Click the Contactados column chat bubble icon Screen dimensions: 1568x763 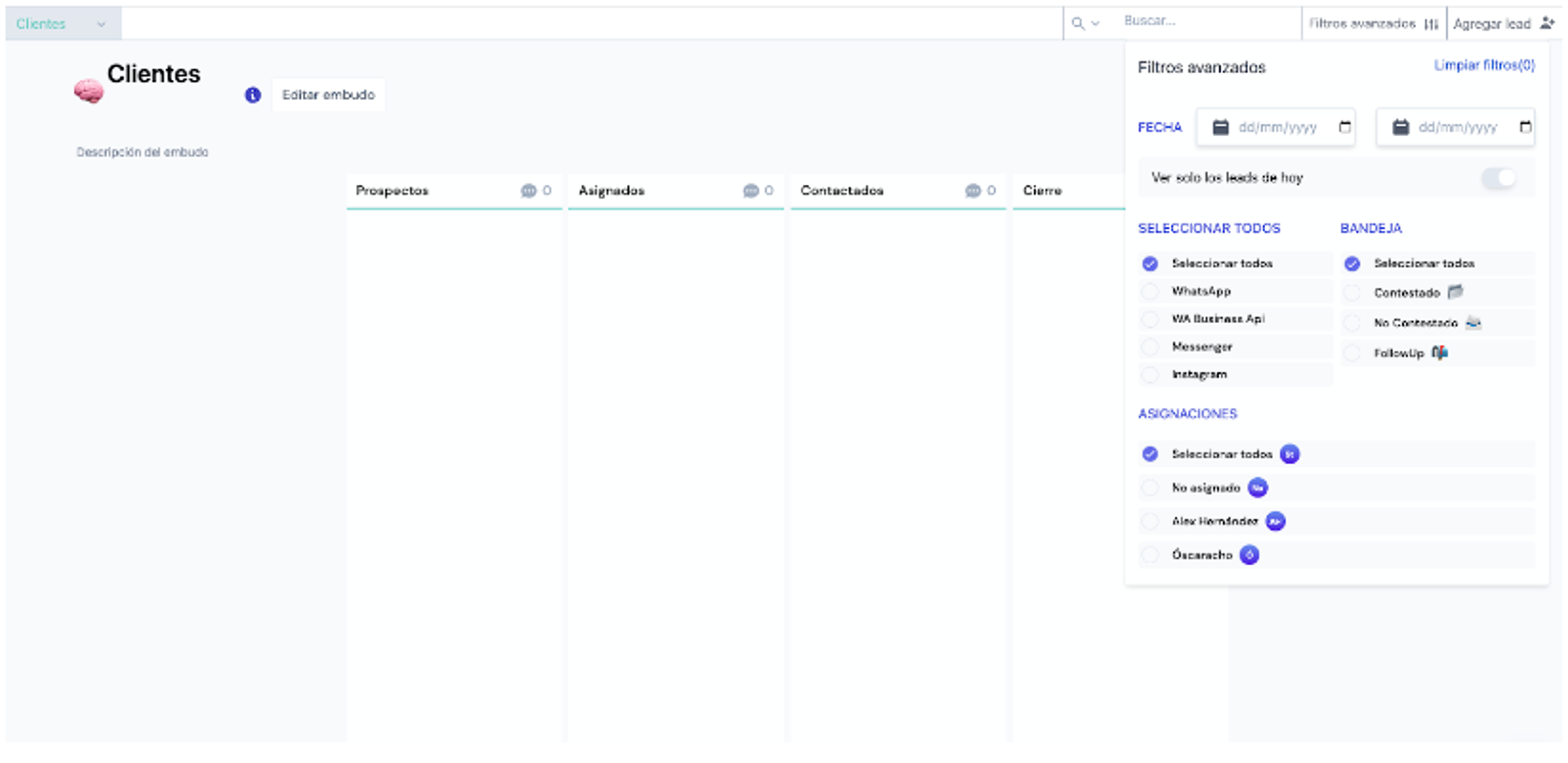pos(973,191)
